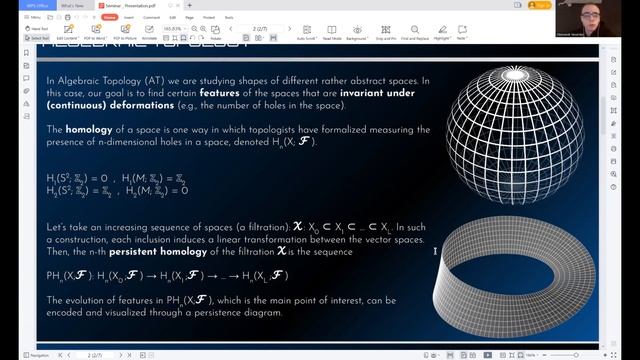Screen dimensions: 640x360
Task: Click the status bar page number field
Action: coord(95,355)
